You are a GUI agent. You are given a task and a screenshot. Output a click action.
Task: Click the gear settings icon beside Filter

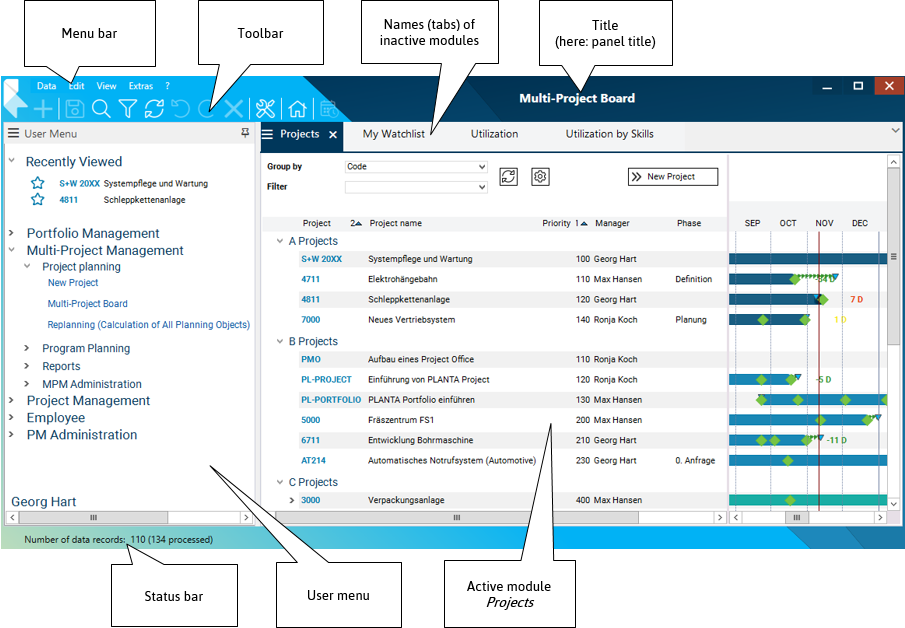click(540, 177)
